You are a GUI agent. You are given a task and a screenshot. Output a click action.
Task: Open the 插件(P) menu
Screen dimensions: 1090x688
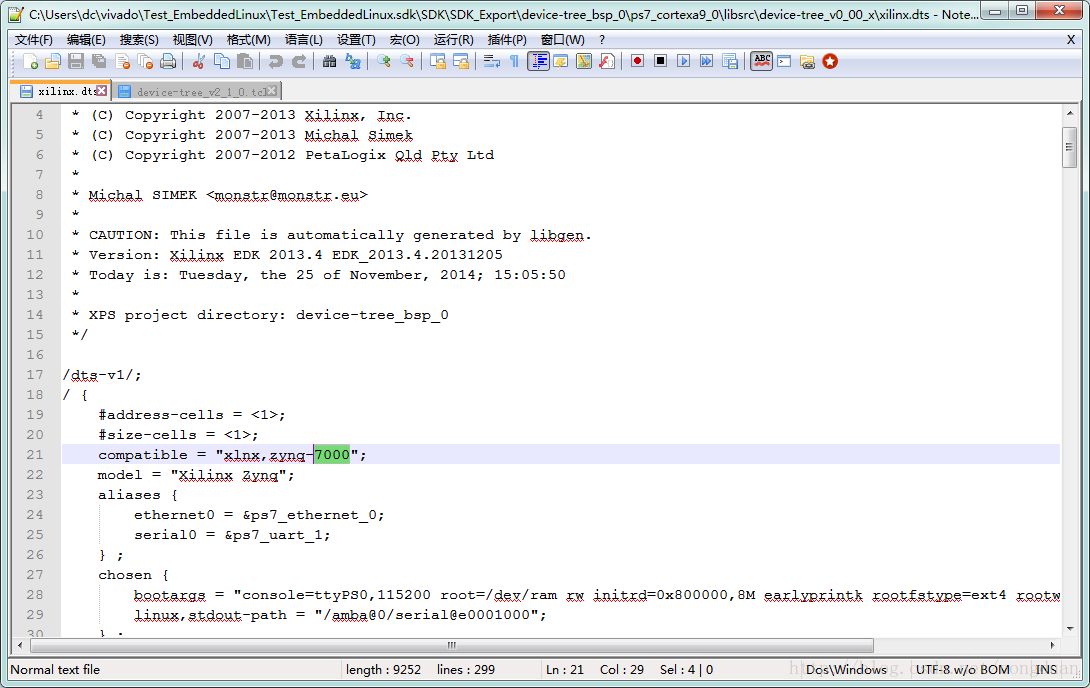[x=507, y=40]
